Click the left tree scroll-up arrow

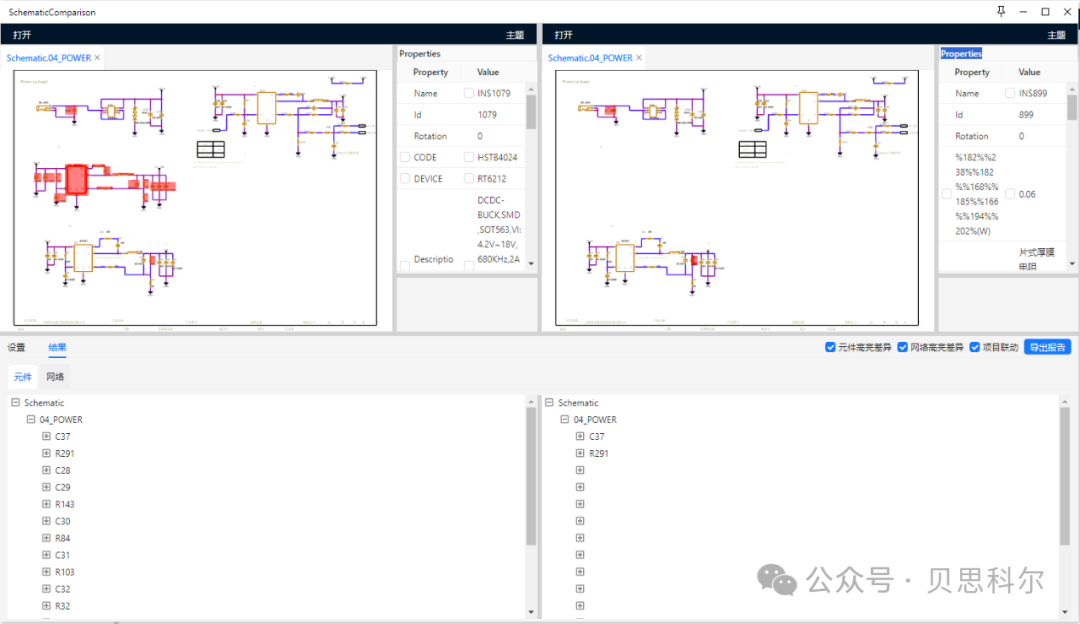point(531,402)
